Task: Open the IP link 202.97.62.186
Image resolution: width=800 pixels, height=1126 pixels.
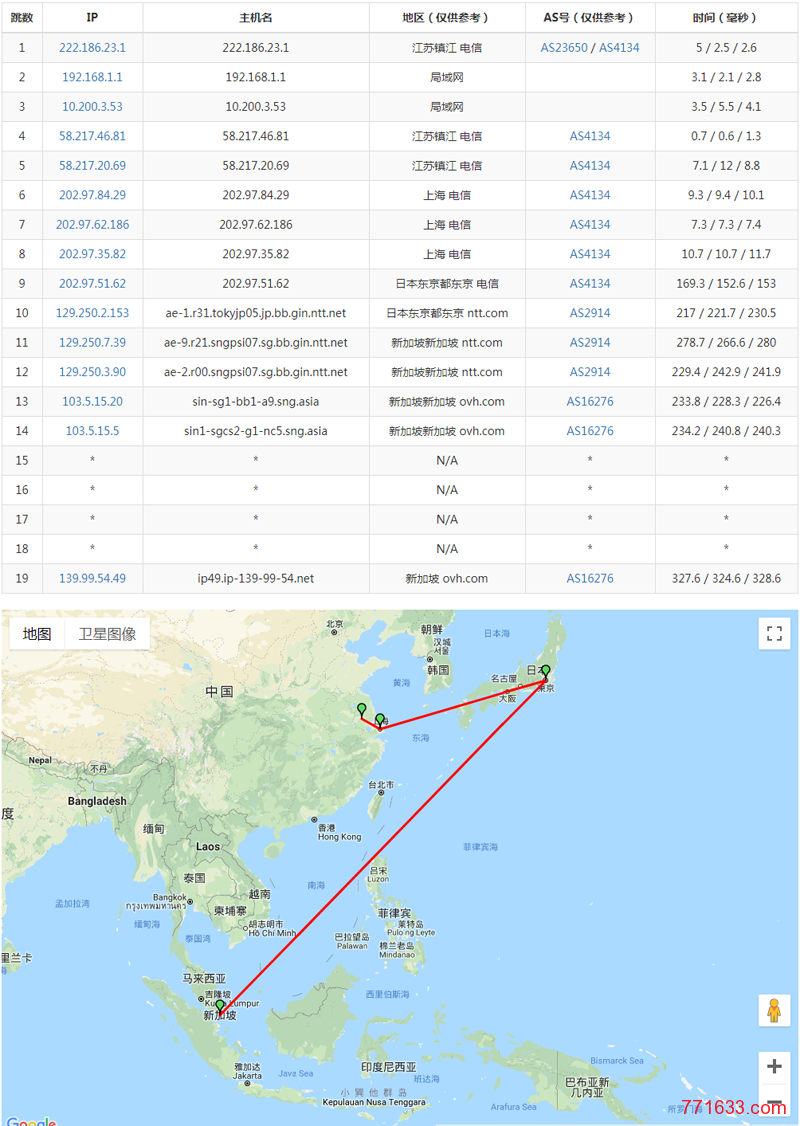Action: pyautogui.click(x=93, y=225)
